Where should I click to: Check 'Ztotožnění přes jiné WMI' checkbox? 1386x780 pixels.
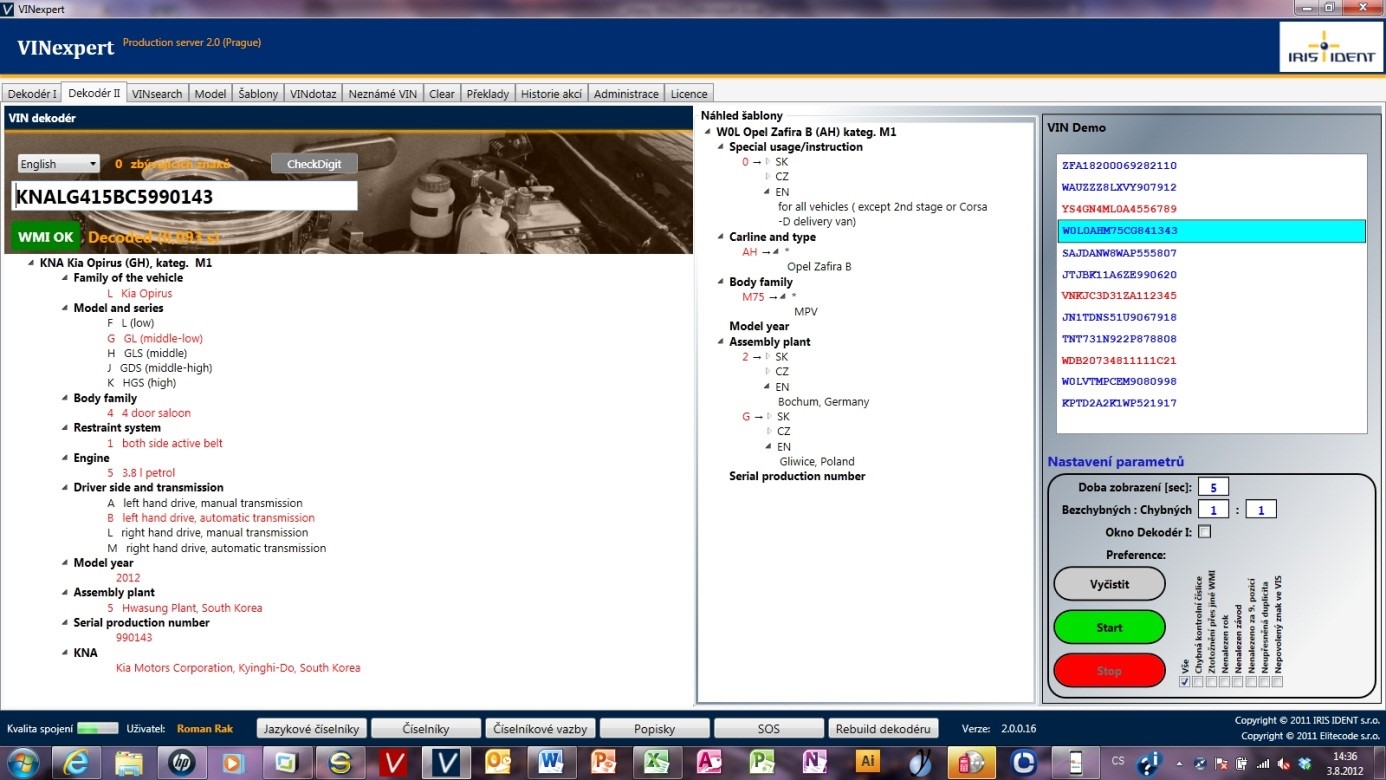point(1211,682)
